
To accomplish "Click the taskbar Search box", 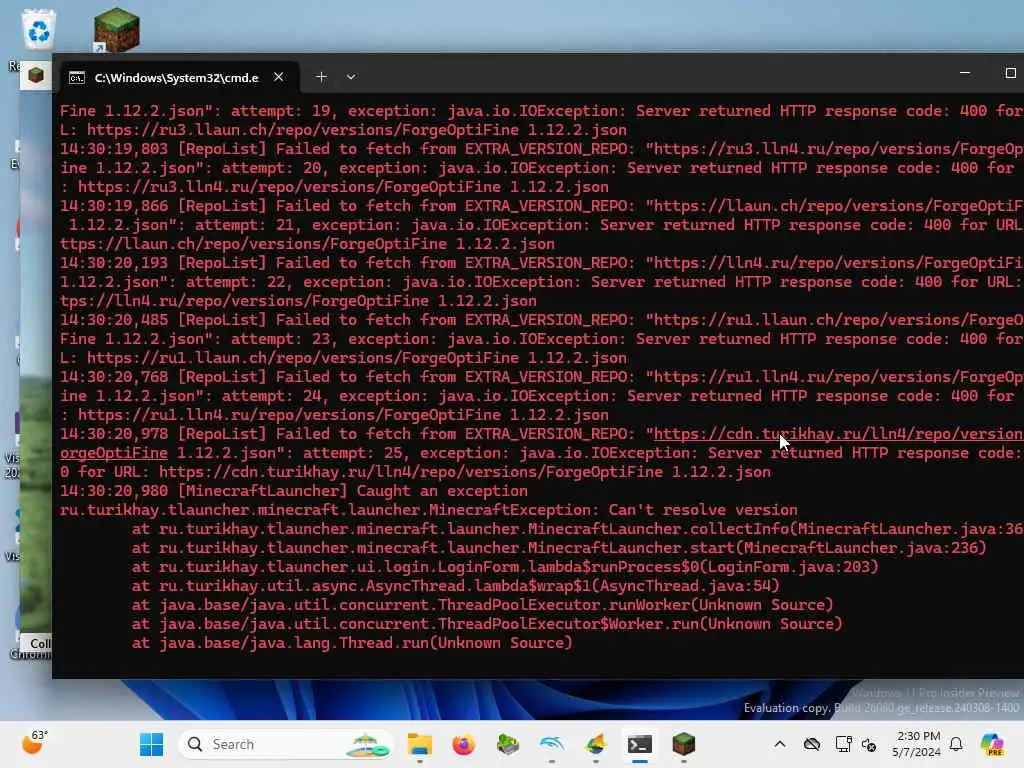I will click(x=285, y=744).
